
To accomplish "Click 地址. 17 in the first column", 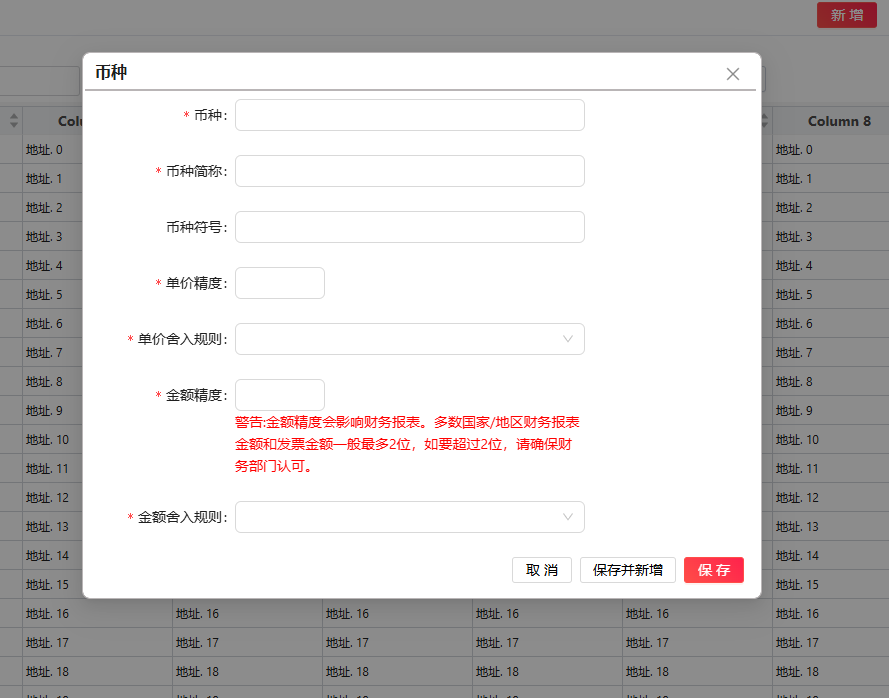I will coord(47,642).
